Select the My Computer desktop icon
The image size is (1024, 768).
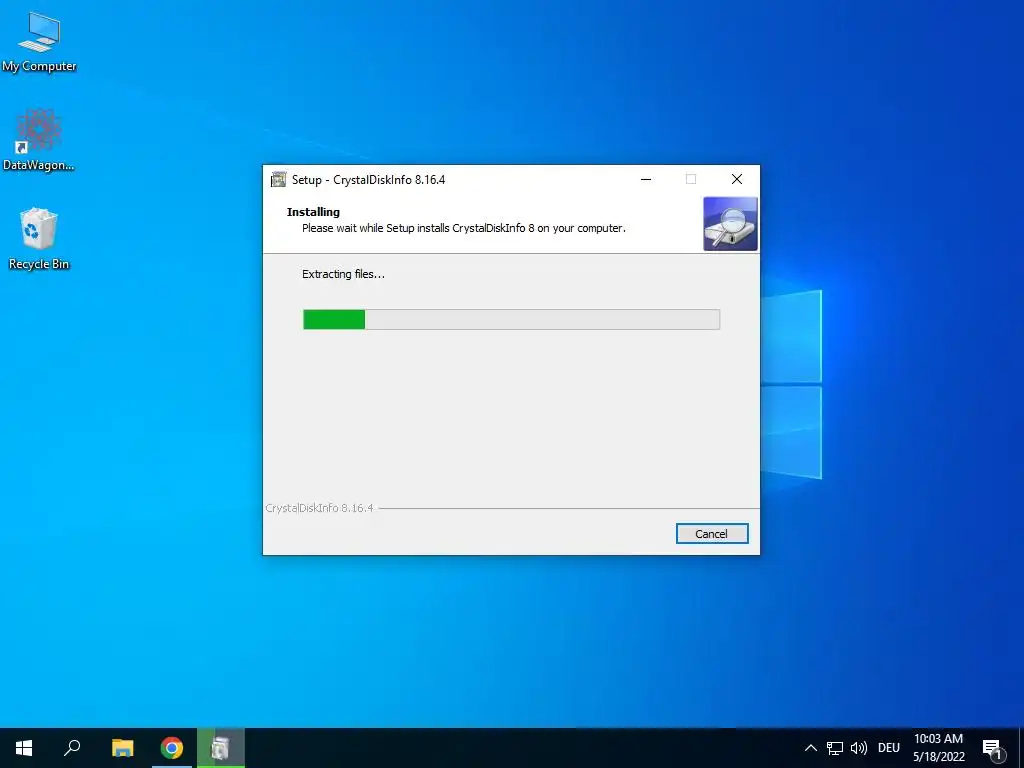click(39, 42)
